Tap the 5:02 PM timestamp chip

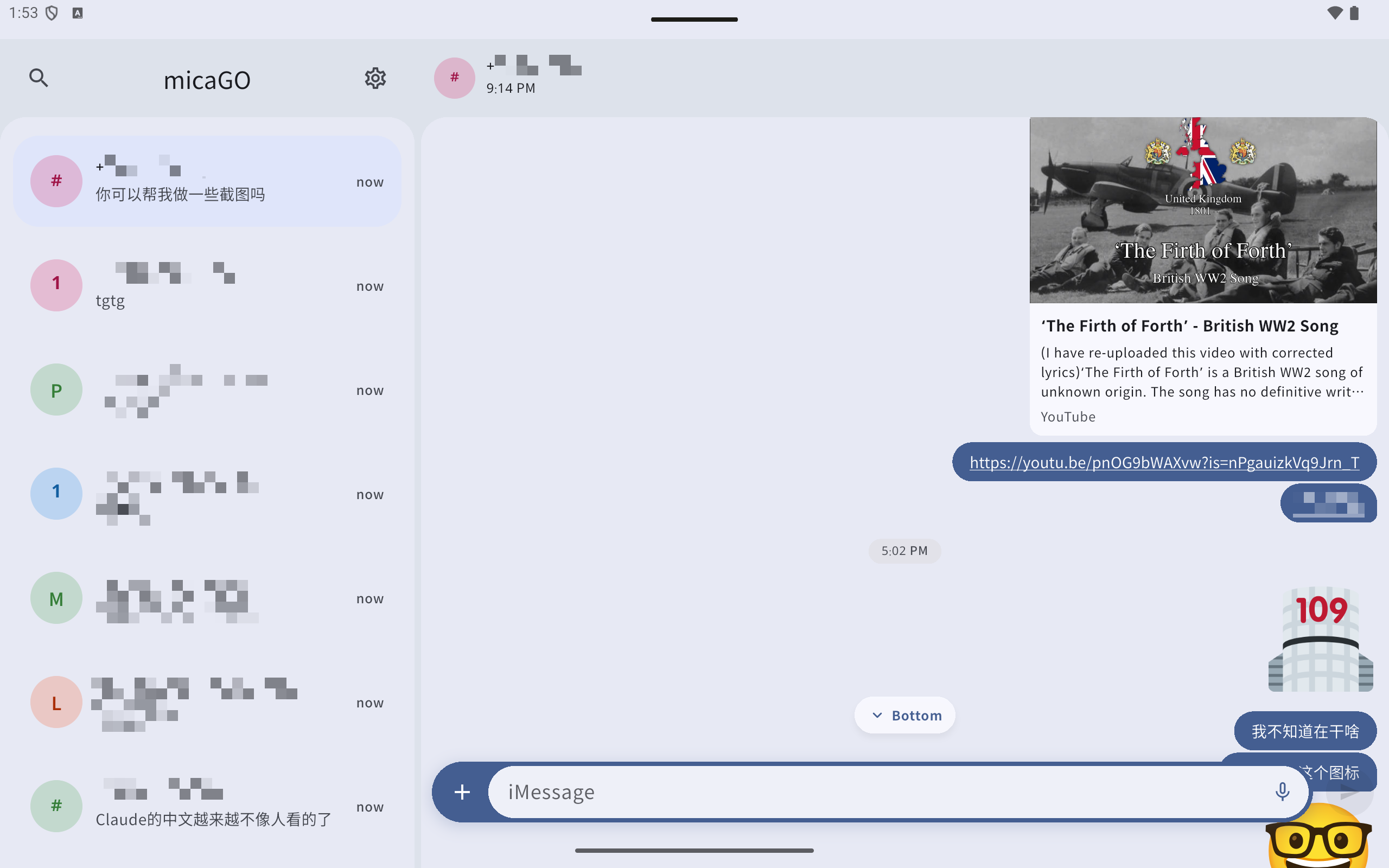(x=904, y=551)
